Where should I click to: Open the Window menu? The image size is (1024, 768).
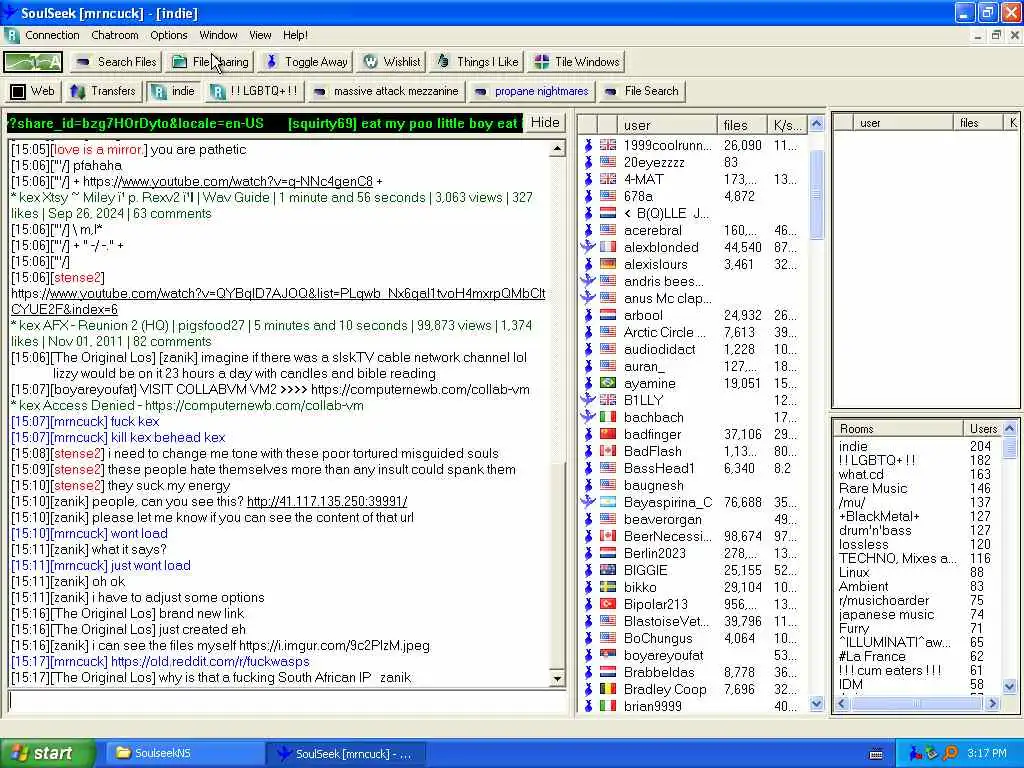[x=218, y=35]
